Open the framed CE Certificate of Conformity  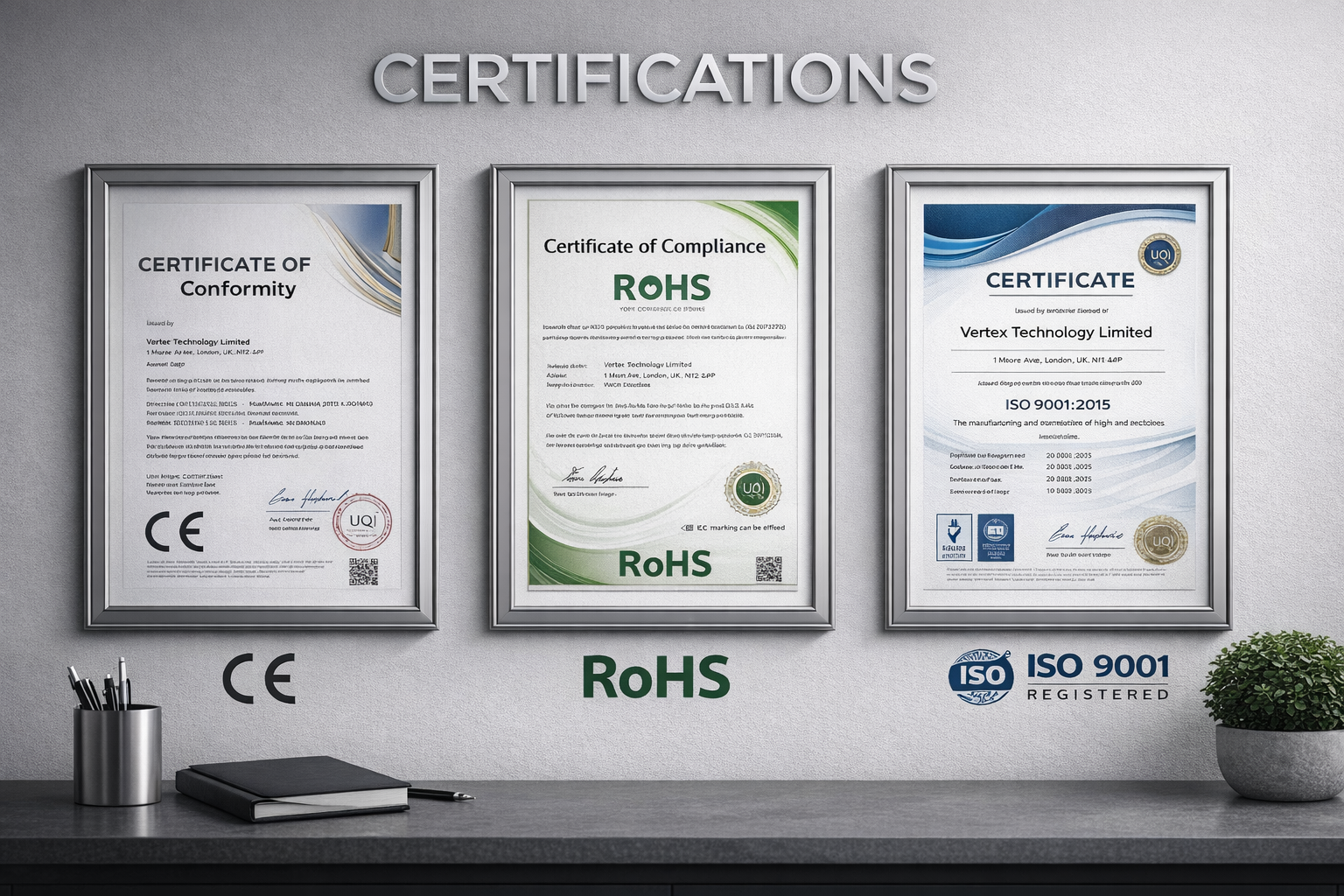click(261, 397)
